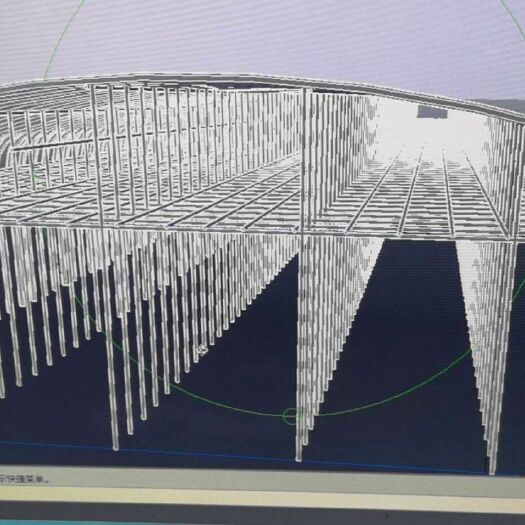525x525 pixels.
Task: Click the small circle handle at the orbit arcball bottom
Action: click(x=290, y=416)
